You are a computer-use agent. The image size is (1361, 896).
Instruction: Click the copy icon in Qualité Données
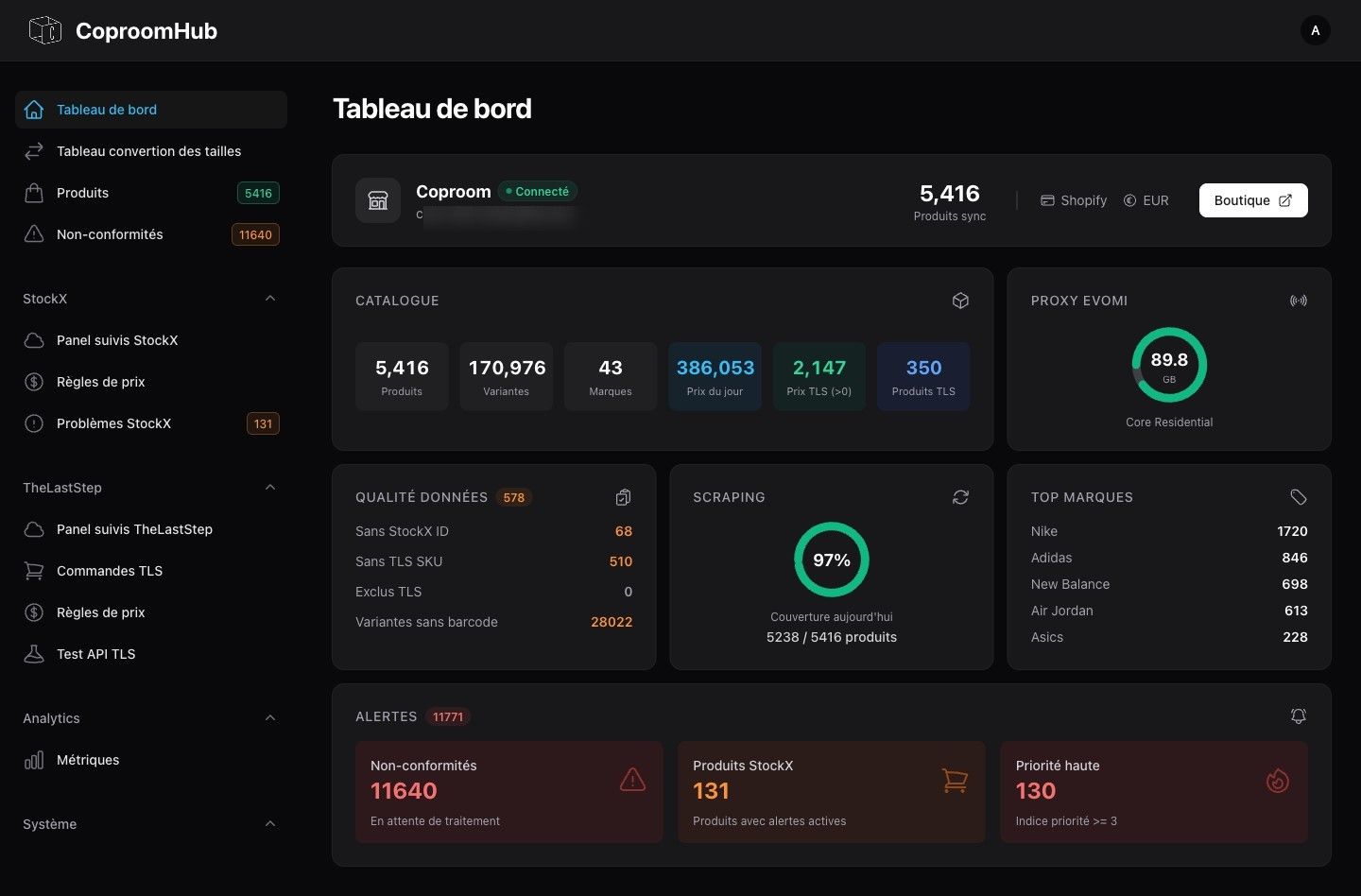(623, 497)
